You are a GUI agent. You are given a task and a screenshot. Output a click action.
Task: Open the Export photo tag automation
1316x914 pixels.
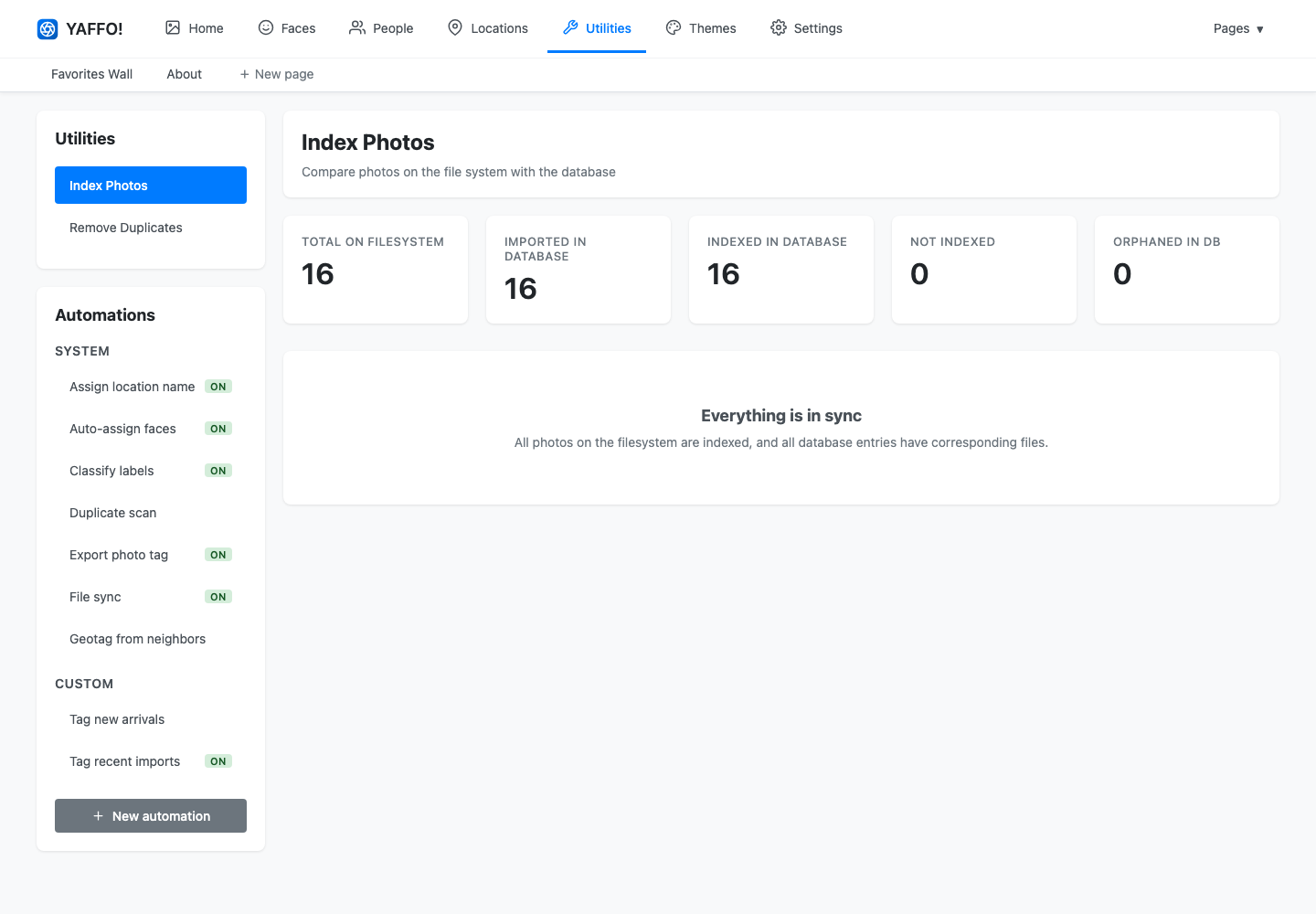tap(151, 555)
